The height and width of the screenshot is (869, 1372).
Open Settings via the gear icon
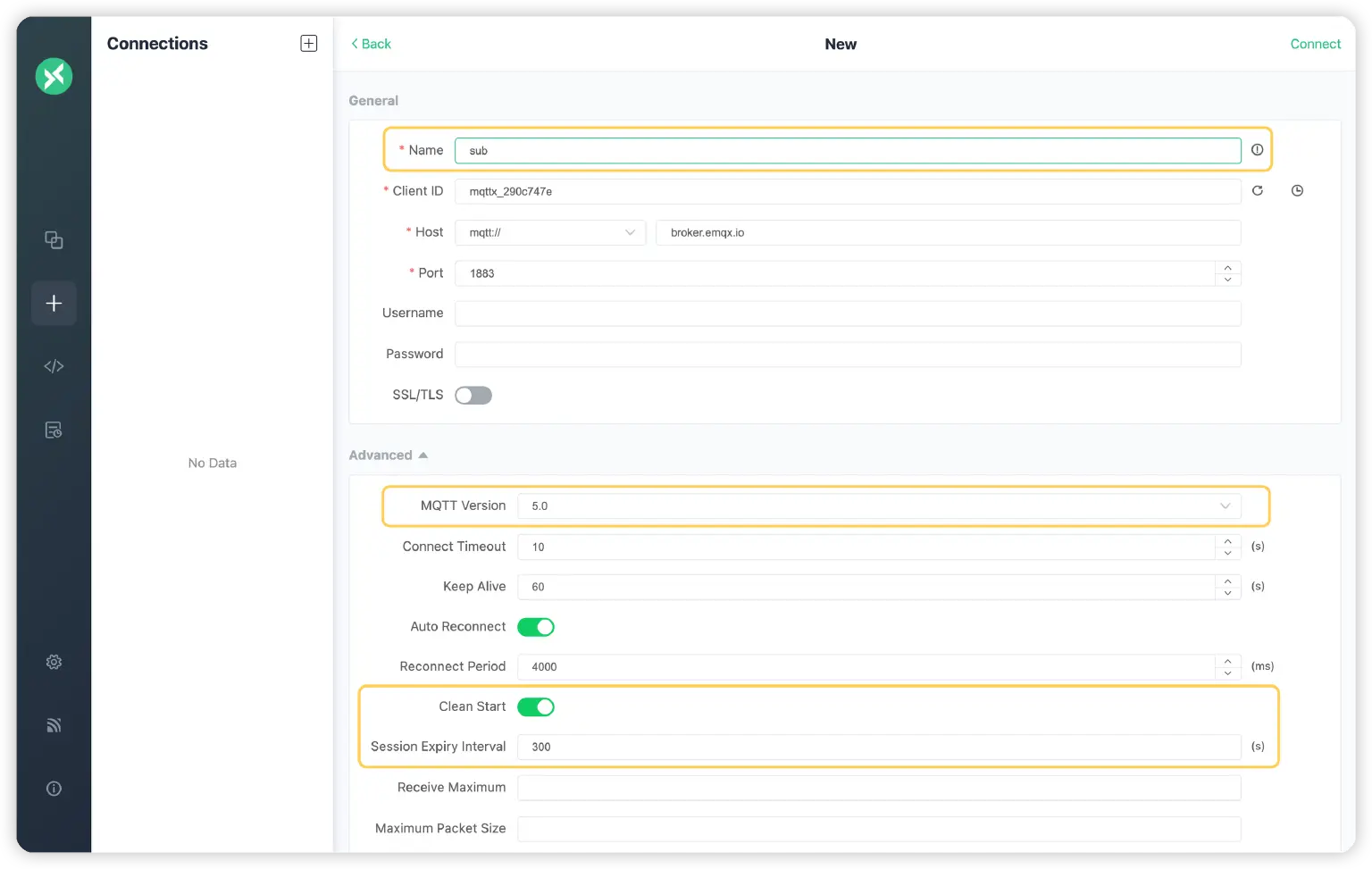click(x=54, y=662)
